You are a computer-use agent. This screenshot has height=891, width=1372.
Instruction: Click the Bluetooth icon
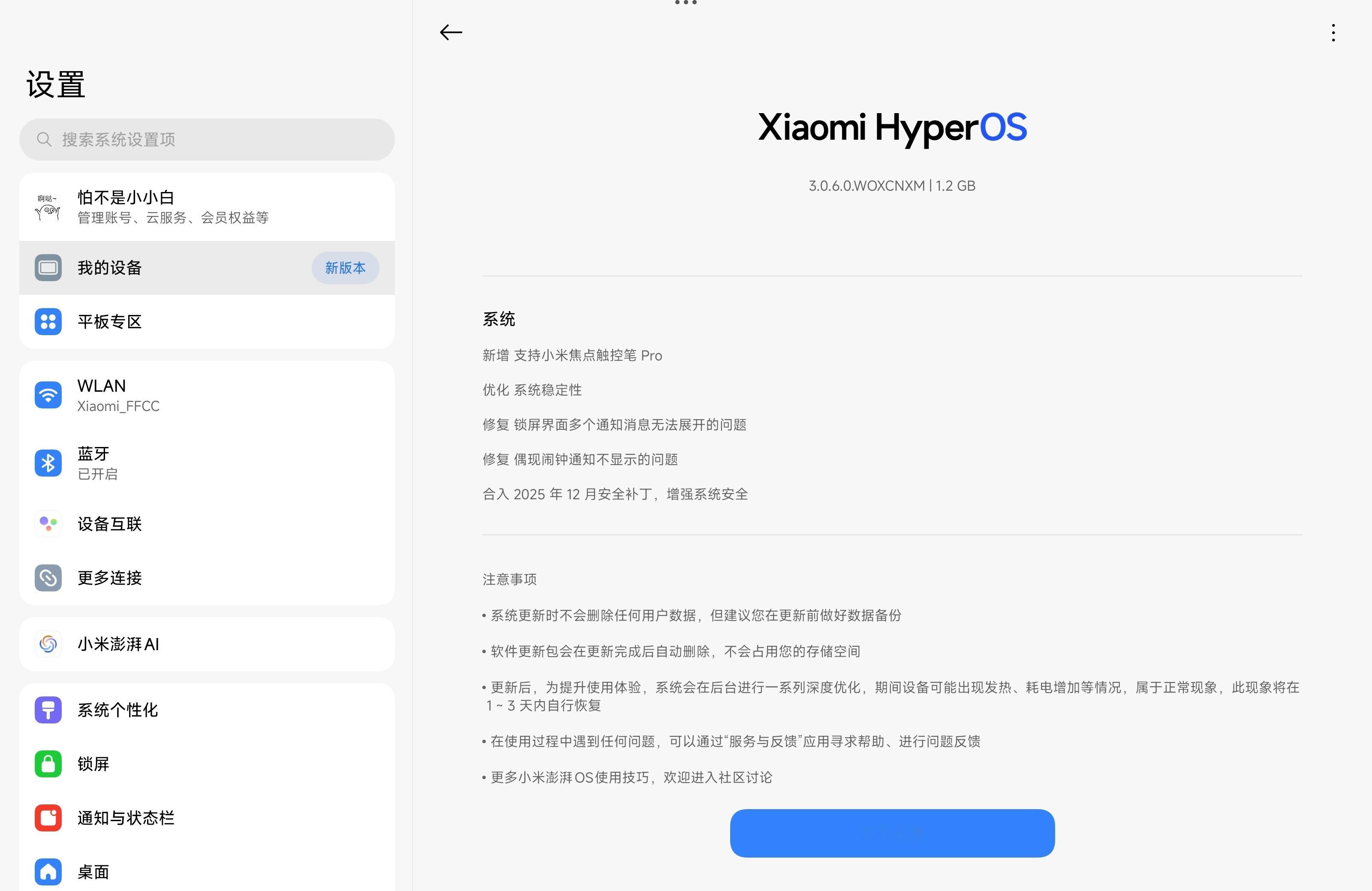tap(48, 463)
